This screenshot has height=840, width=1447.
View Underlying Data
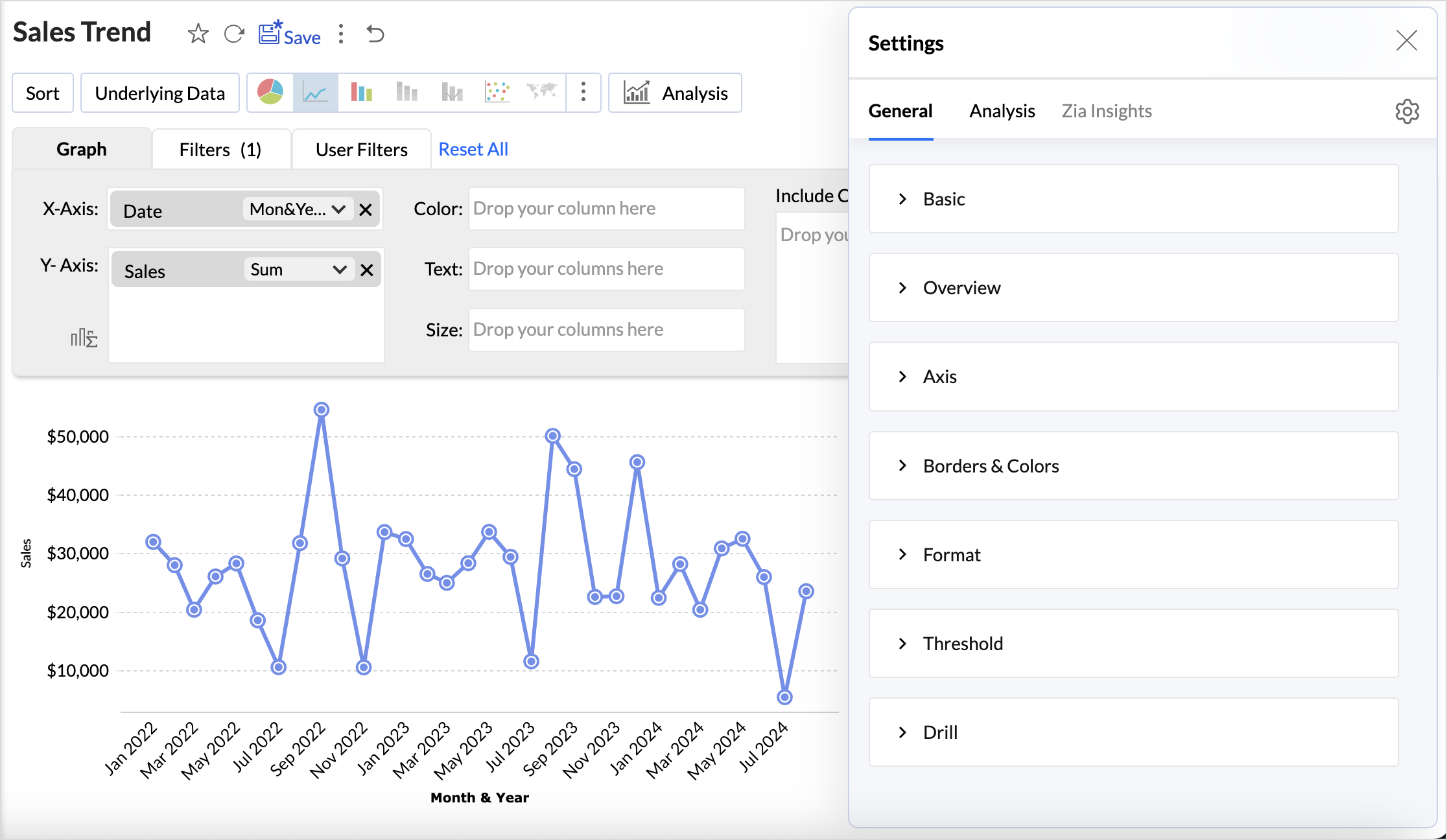coord(160,93)
